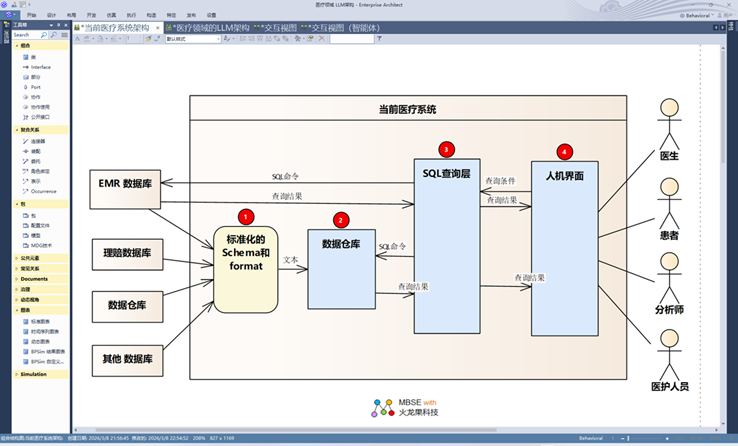Open the 设计 ribbon menu
This screenshot has width=738, height=446.
[x=51, y=16]
